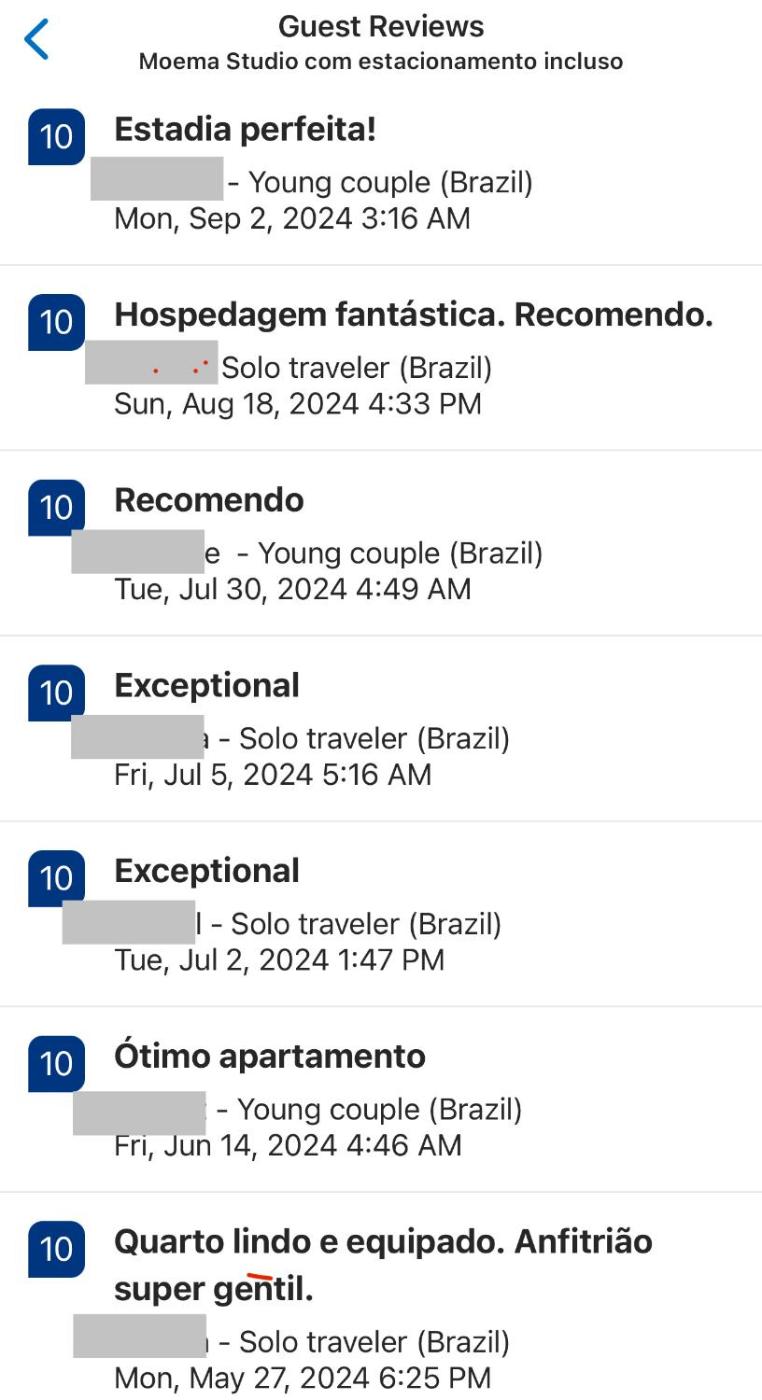Open the "Ótimo apartamento" review title
This screenshot has height=1400, width=762.
270,1056
